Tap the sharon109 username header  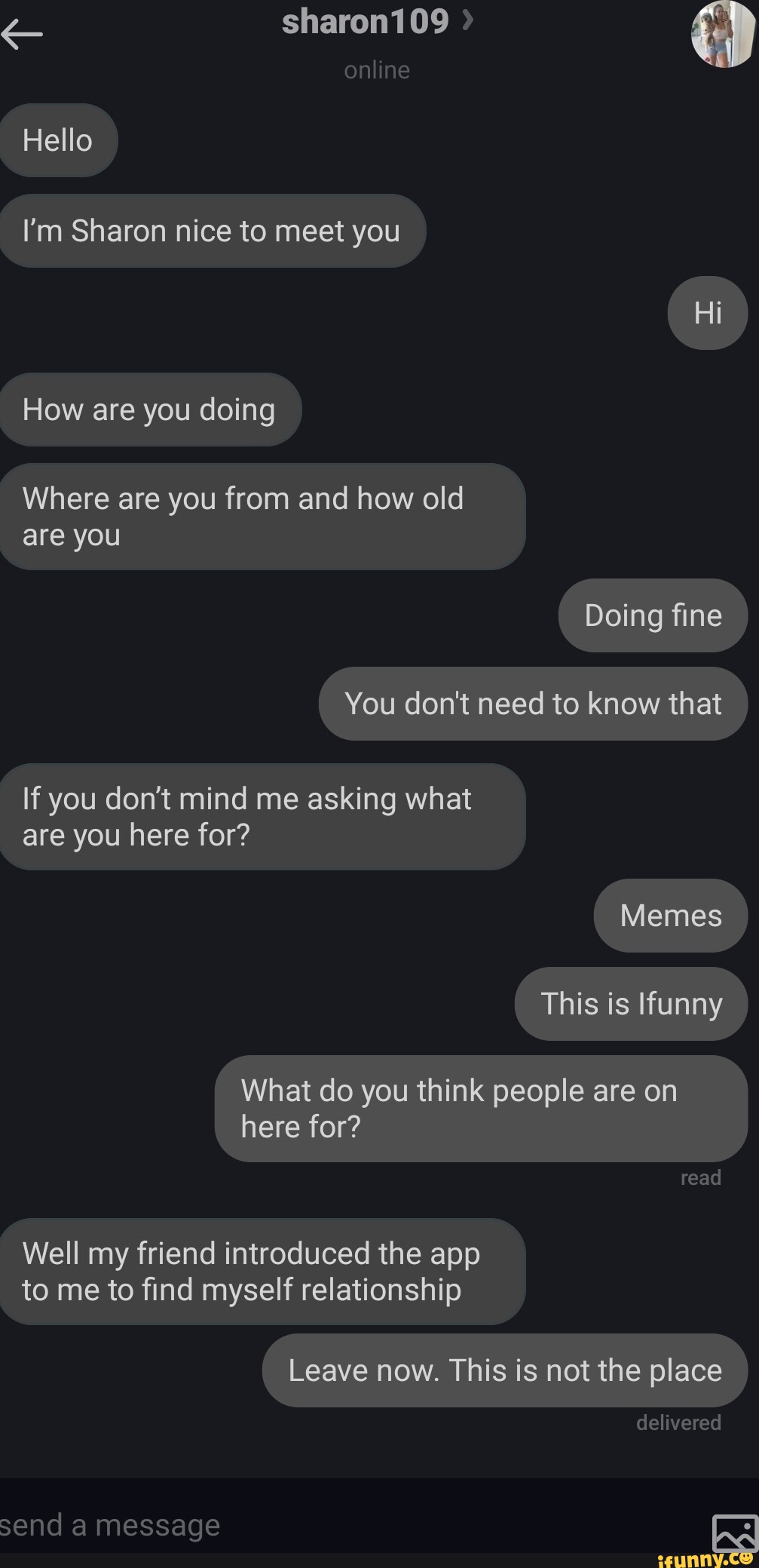pyautogui.click(x=365, y=22)
